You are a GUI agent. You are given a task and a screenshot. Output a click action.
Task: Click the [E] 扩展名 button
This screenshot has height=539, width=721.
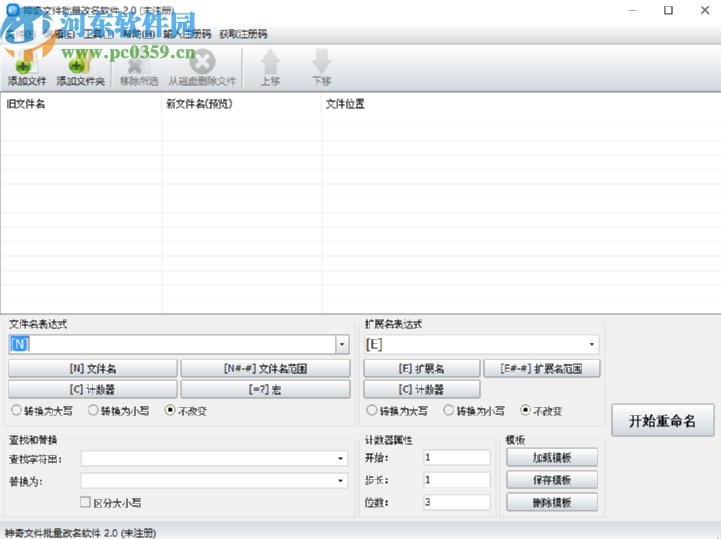(x=422, y=369)
